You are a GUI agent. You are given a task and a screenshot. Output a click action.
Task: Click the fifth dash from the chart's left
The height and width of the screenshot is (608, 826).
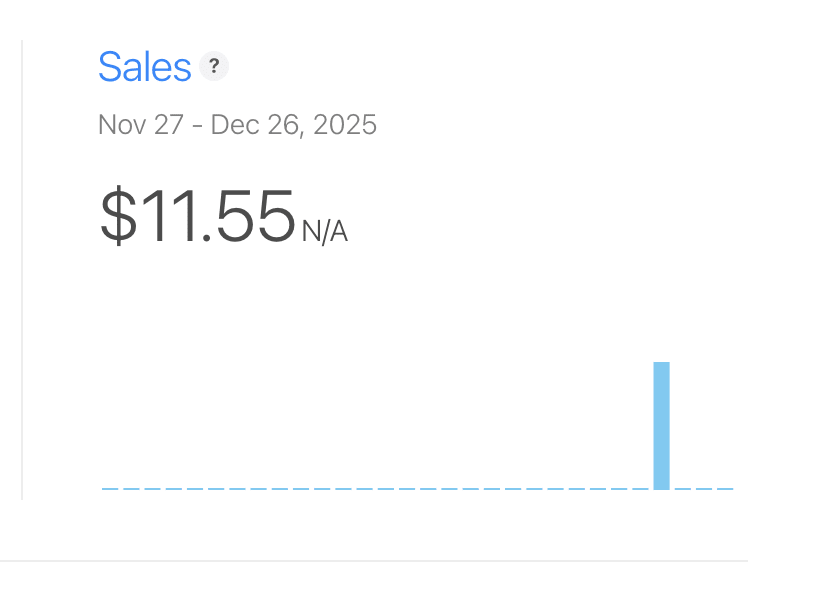pyautogui.click(x=193, y=489)
